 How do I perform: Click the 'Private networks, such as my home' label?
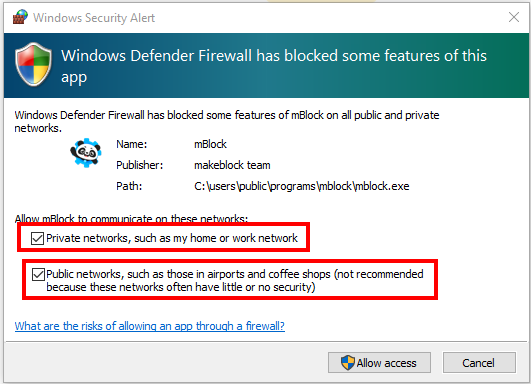[x=172, y=238]
